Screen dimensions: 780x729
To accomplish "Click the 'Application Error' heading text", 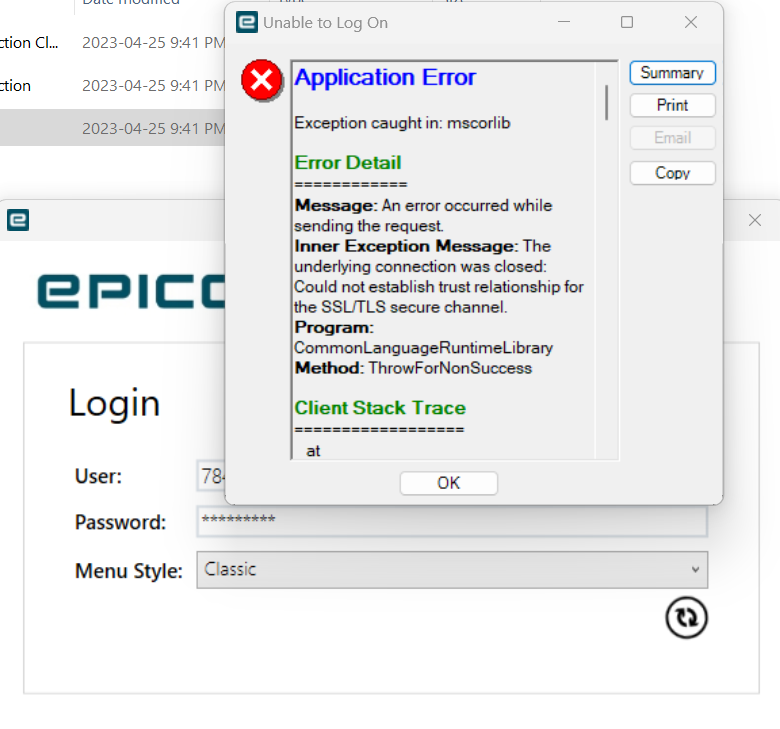I will 385,77.
